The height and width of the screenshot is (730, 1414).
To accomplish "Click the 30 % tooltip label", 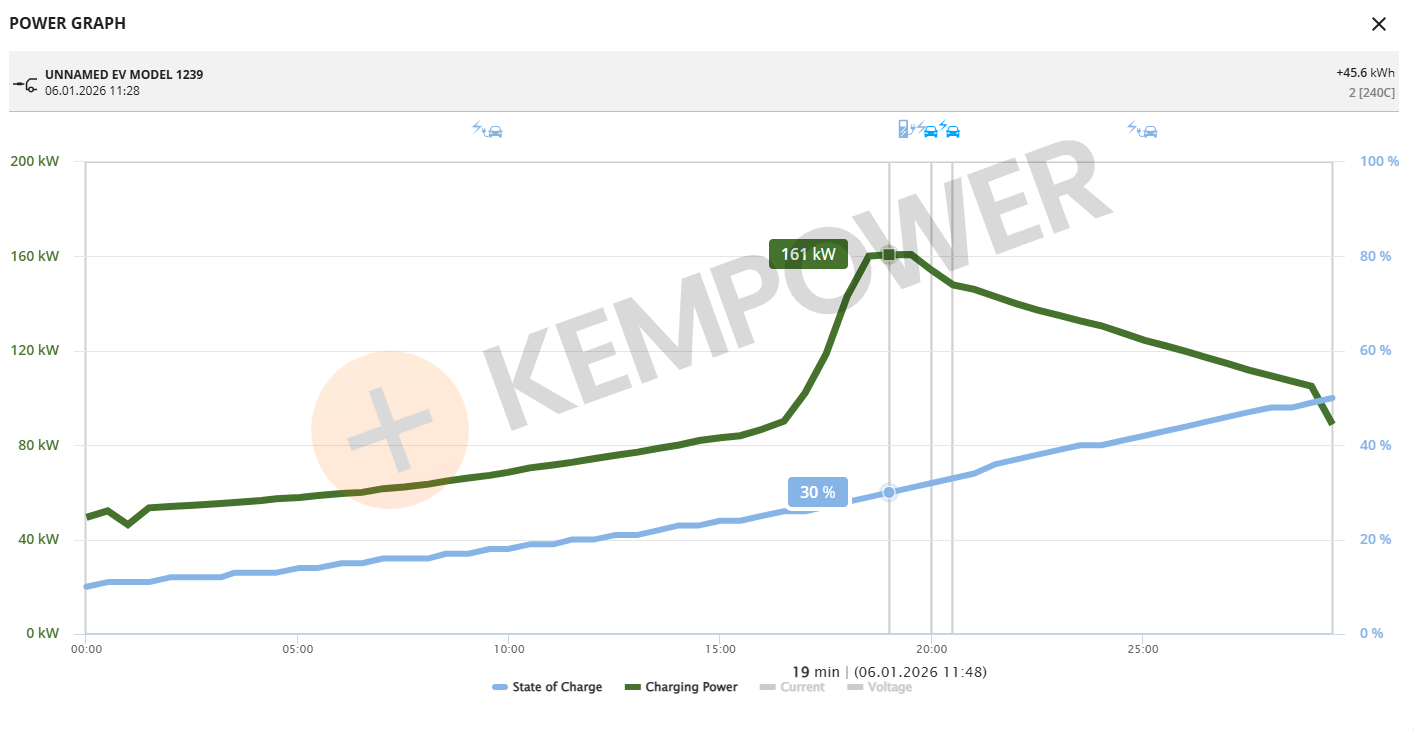I will pyautogui.click(x=817, y=492).
